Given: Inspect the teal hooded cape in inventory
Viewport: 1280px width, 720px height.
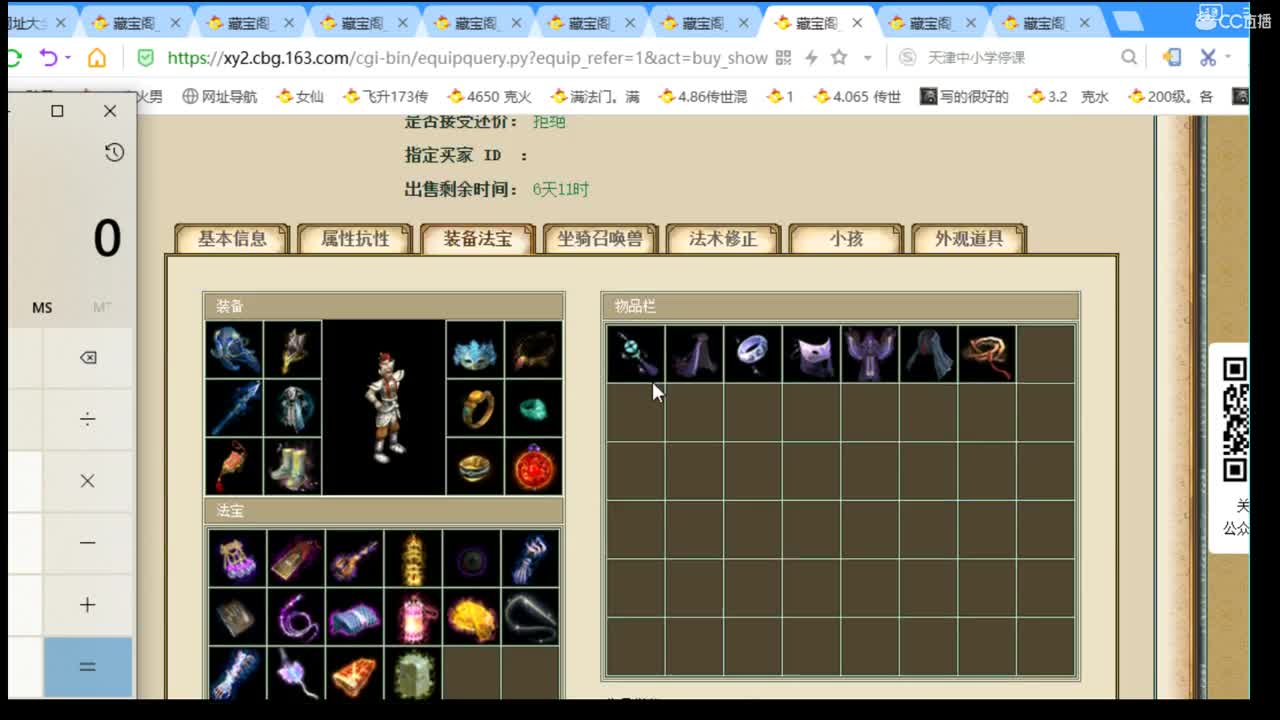Looking at the screenshot, I should [929, 354].
